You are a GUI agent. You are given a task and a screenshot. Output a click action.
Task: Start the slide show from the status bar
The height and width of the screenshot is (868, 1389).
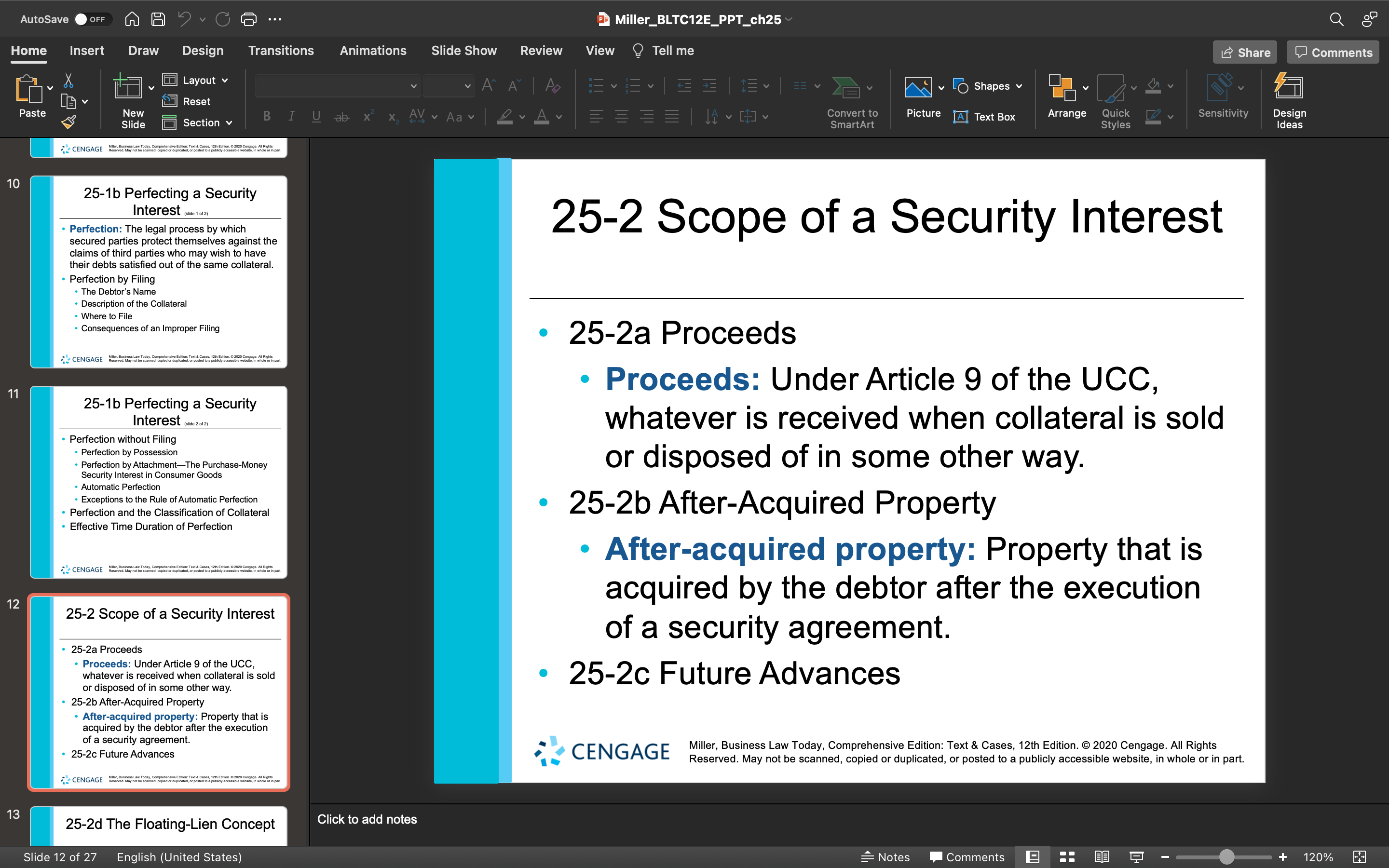pyautogui.click(x=1136, y=857)
